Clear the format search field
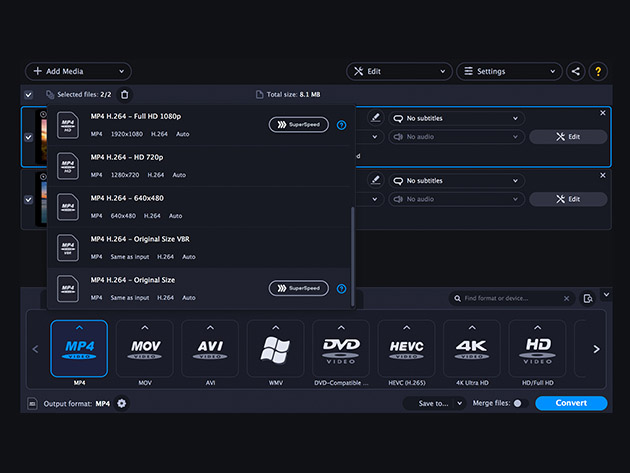The image size is (630, 473). pyautogui.click(x=566, y=299)
